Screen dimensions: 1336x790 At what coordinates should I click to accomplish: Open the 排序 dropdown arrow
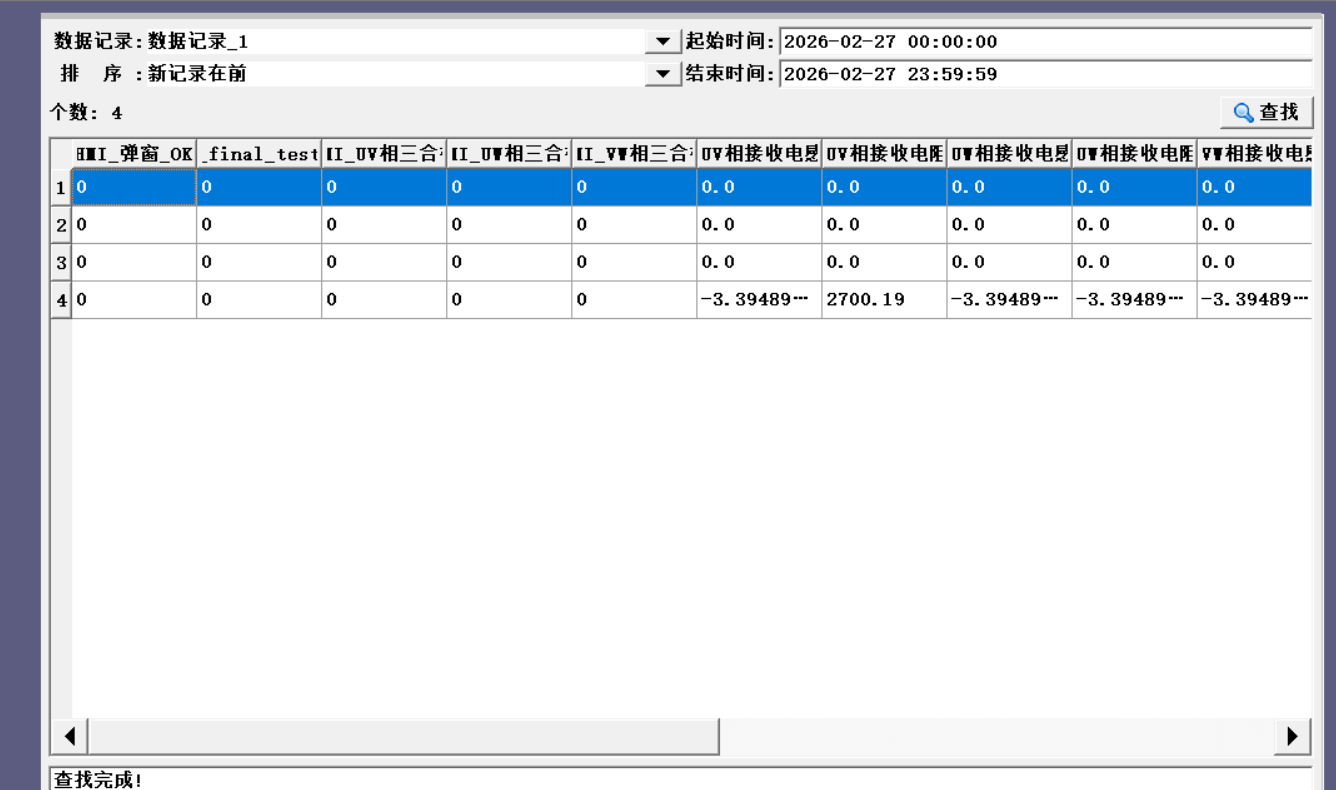tap(662, 74)
